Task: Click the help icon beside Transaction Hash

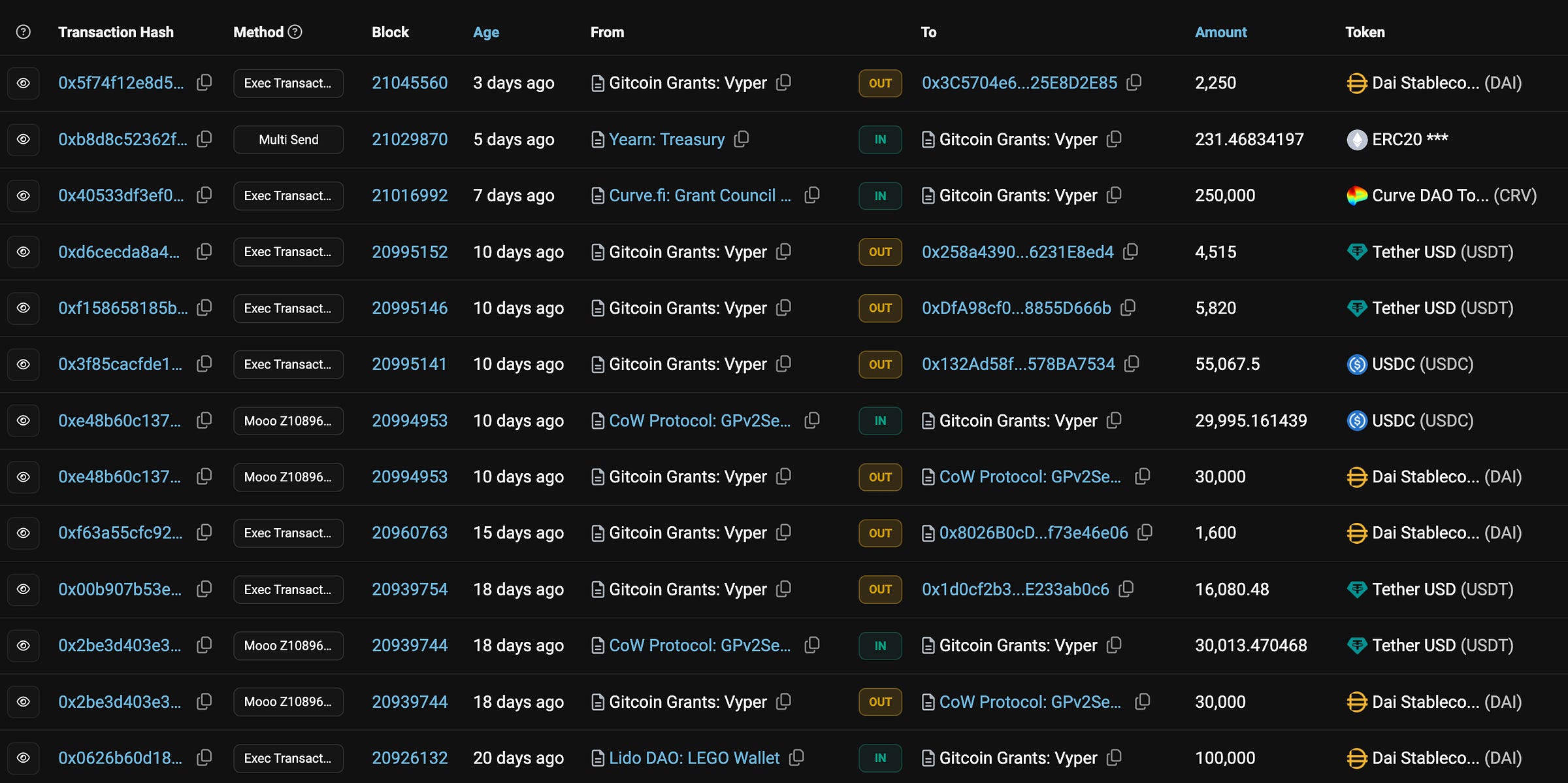Action: (x=23, y=31)
